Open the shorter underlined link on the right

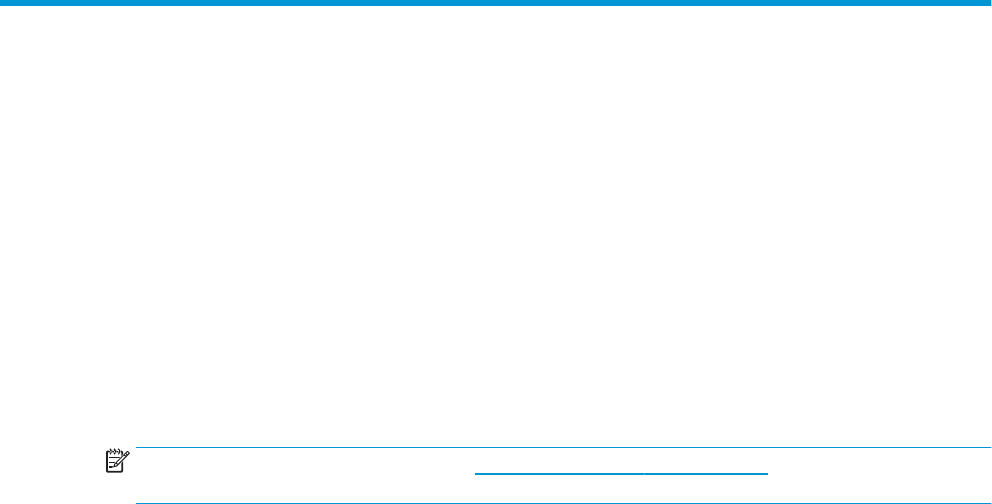[706, 473]
